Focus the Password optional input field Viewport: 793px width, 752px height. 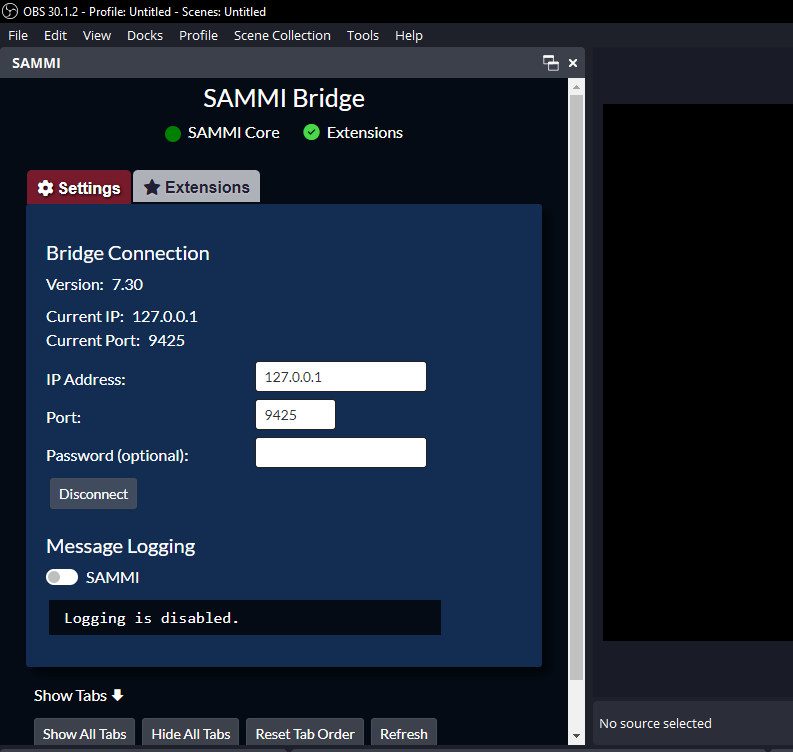coord(341,453)
